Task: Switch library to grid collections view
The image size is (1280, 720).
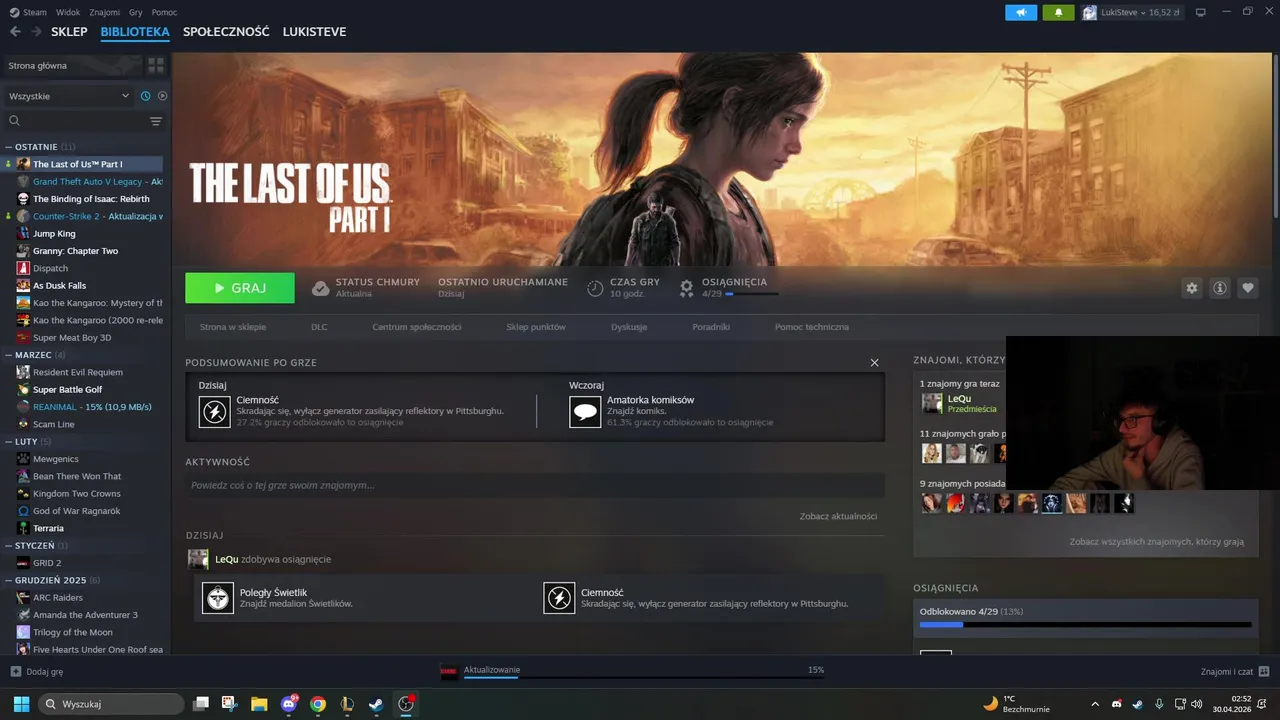Action: pyautogui.click(x=156, y=65)
